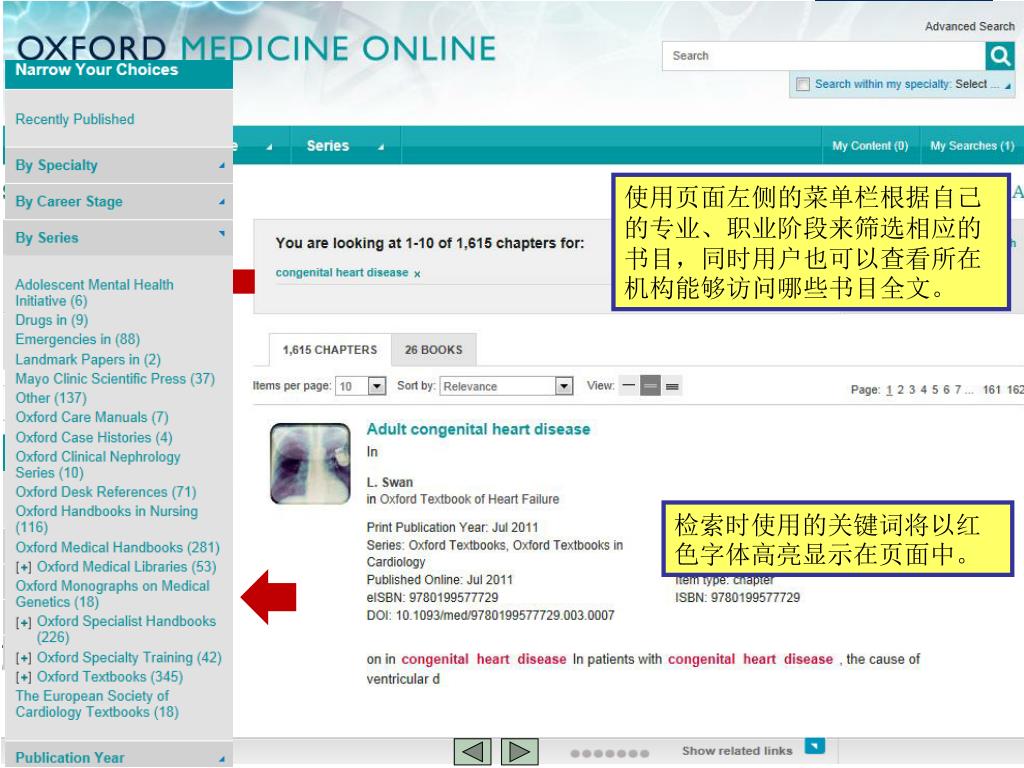Filter by Landmark Papers in (2)
The image size is (1024, 768).
[88, 359]
